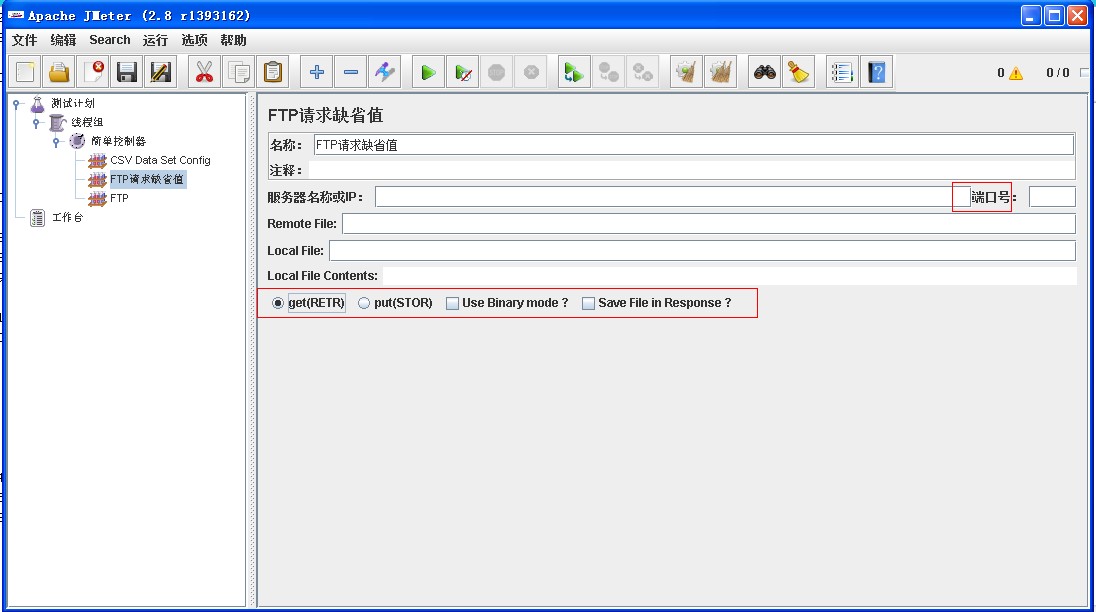The image size is (1096, 612).
Task: Select the FTP sampler tree node
Action: (x=120, y=198)
